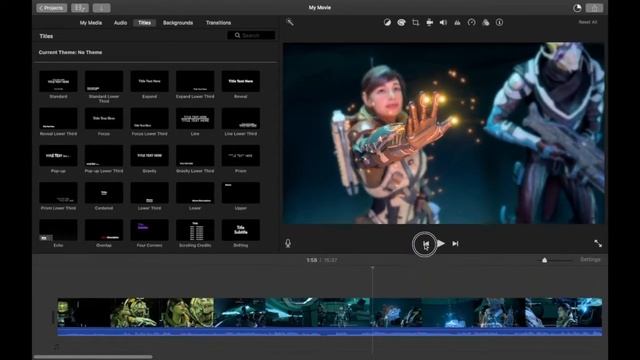Open the speed speedometer tool
The height and width of the screenshot is (360, 640).
pyautogui.click(x=471, y=22)
